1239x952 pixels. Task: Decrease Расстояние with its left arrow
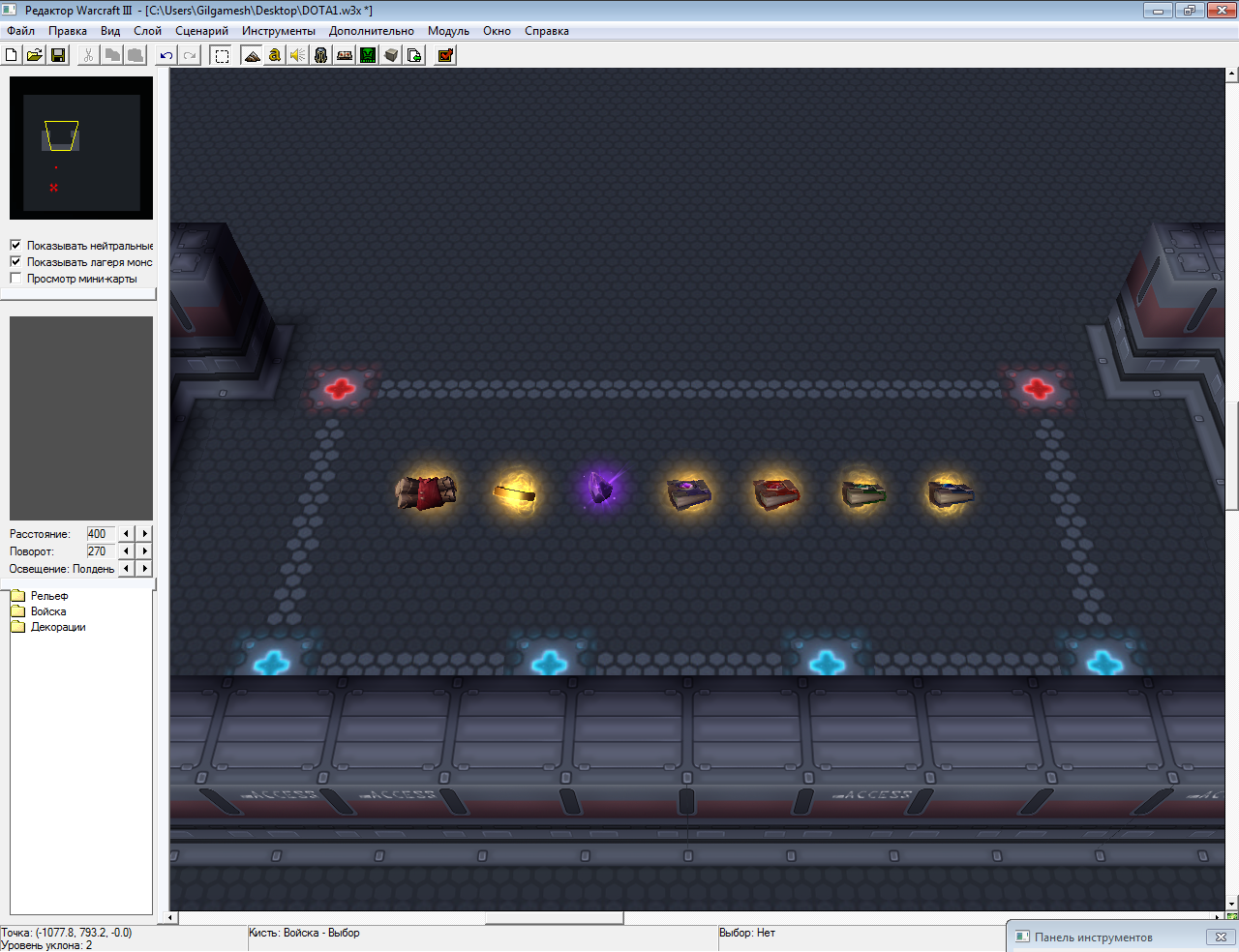(x=126, y=534)
